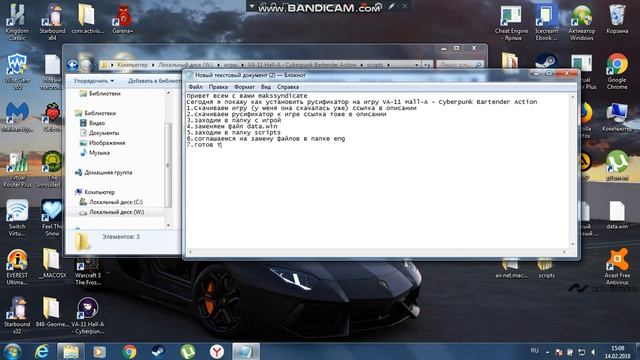The height and width of the screenshot is (360, 640).
Task: Click the volume speaker tray icon
Action: point(593,352)
